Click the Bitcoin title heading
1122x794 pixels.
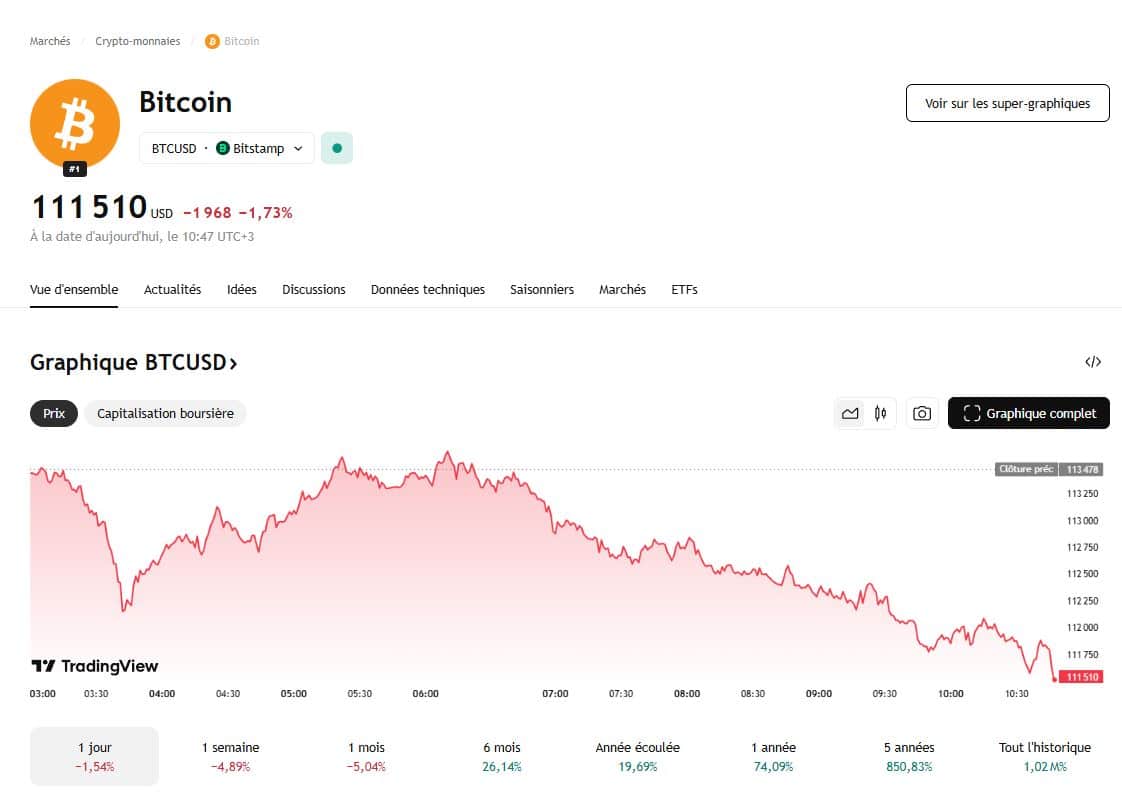[x=185, y=102]
